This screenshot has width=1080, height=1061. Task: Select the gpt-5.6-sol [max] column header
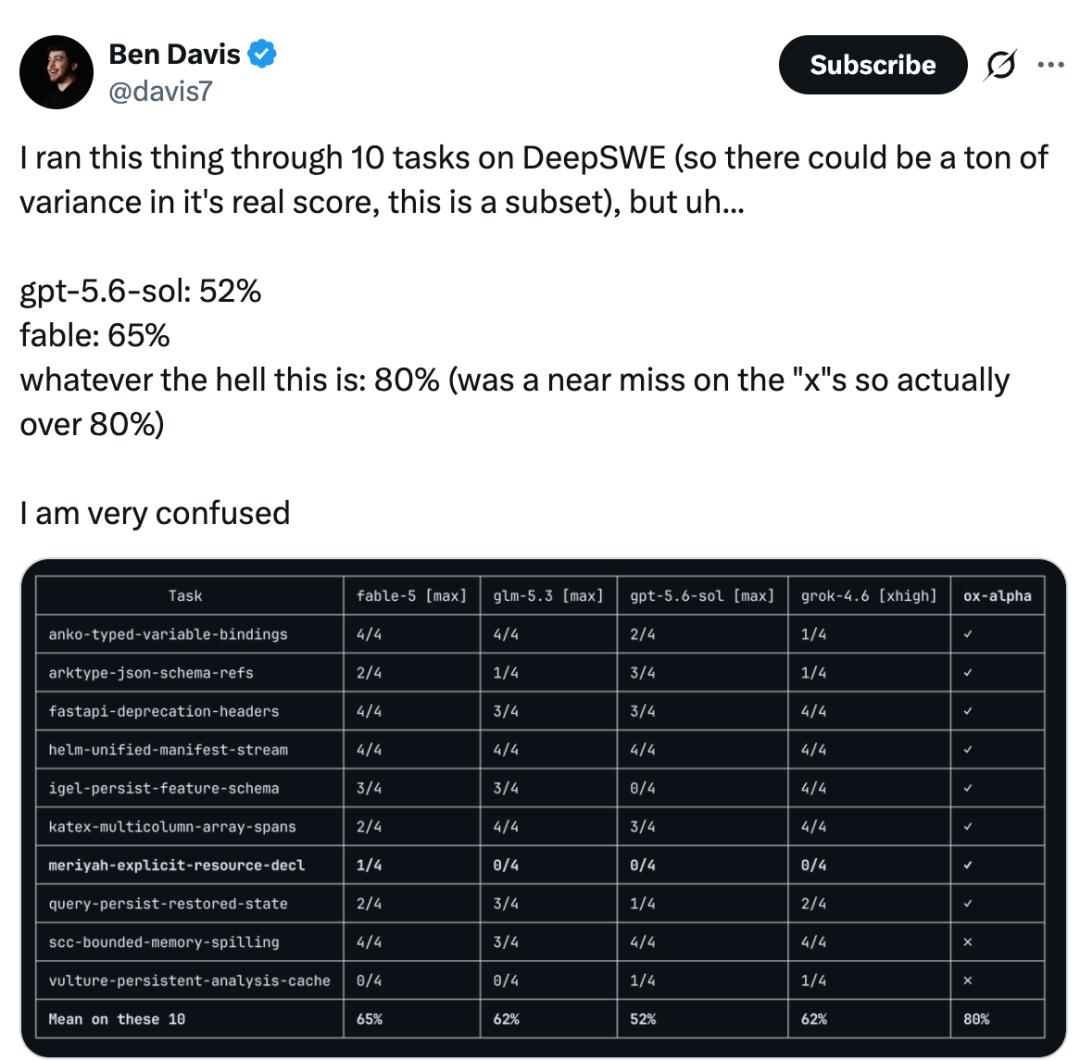tap(702, 596)
